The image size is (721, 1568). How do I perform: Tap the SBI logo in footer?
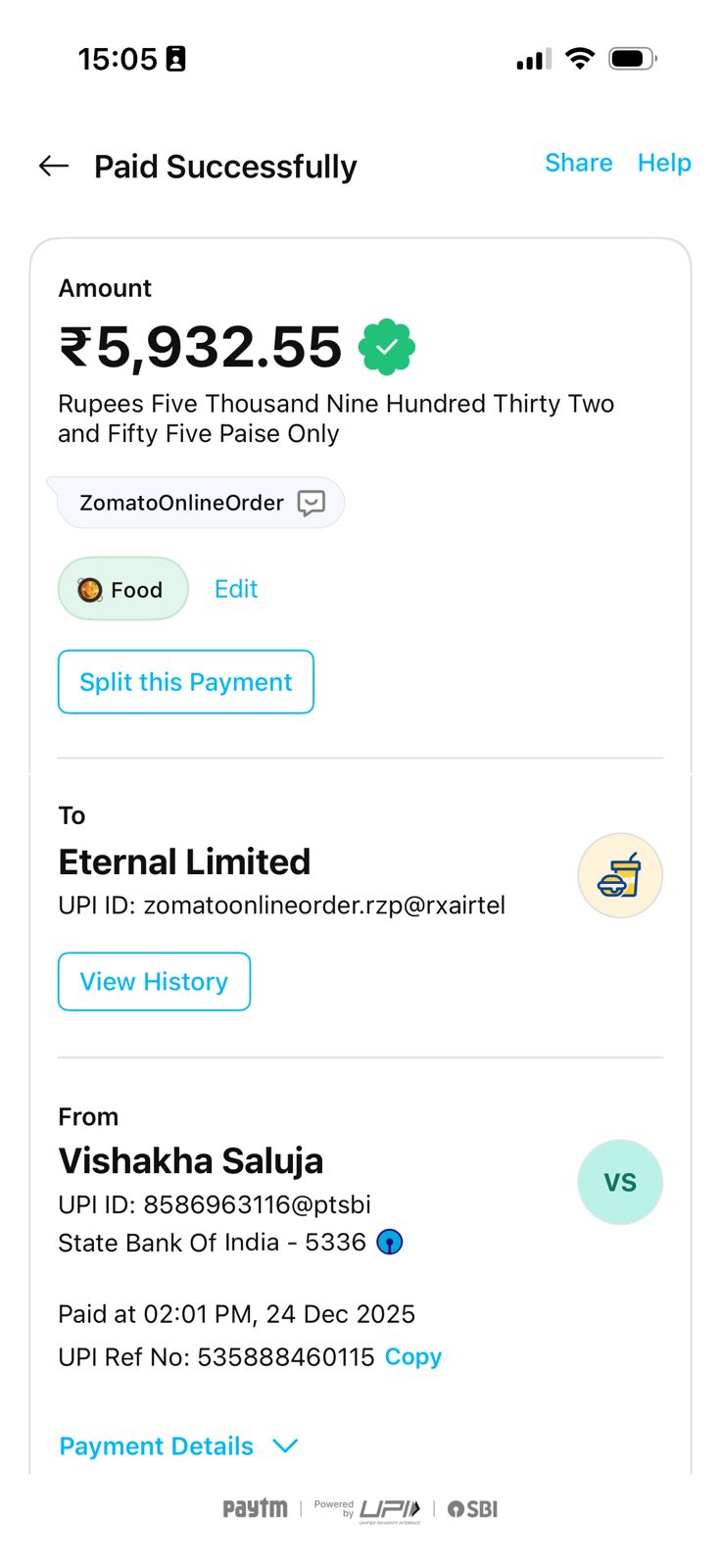point(473,1509)
